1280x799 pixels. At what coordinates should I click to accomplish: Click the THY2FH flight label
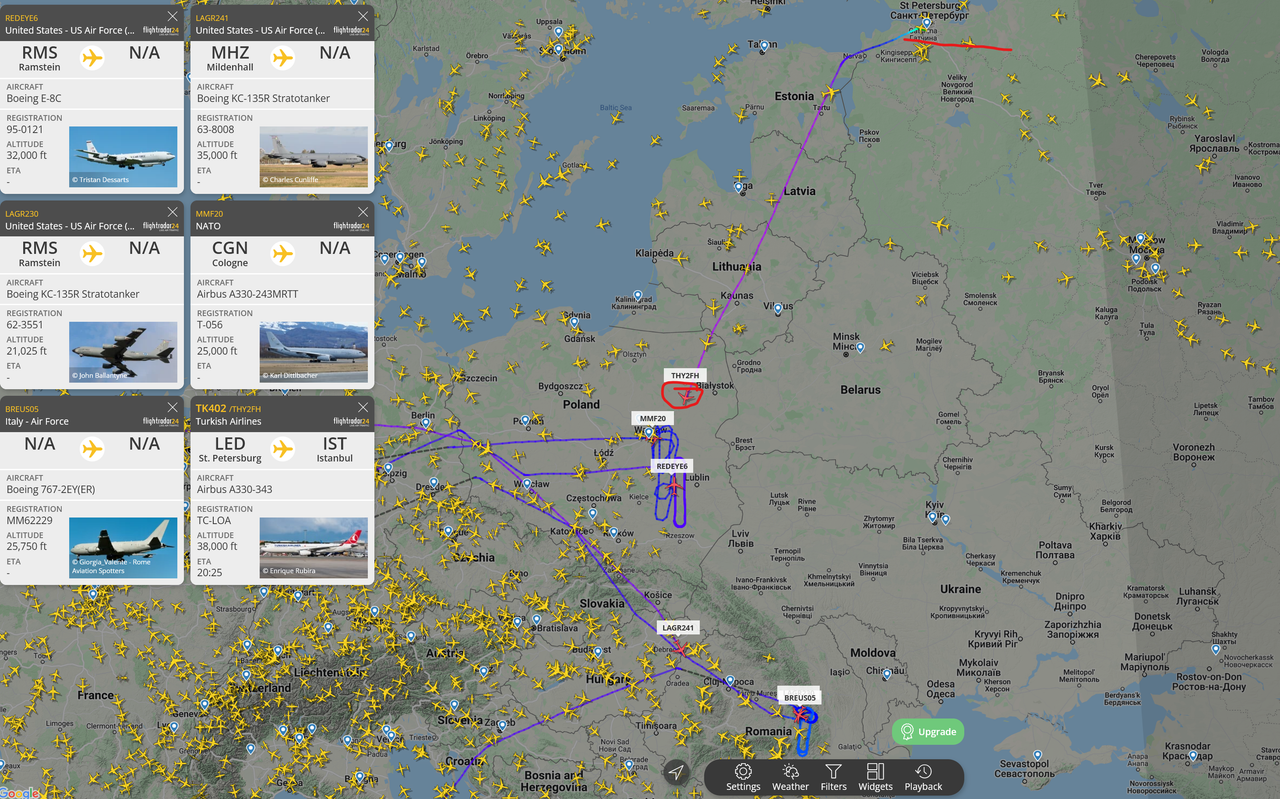point(685,375)
